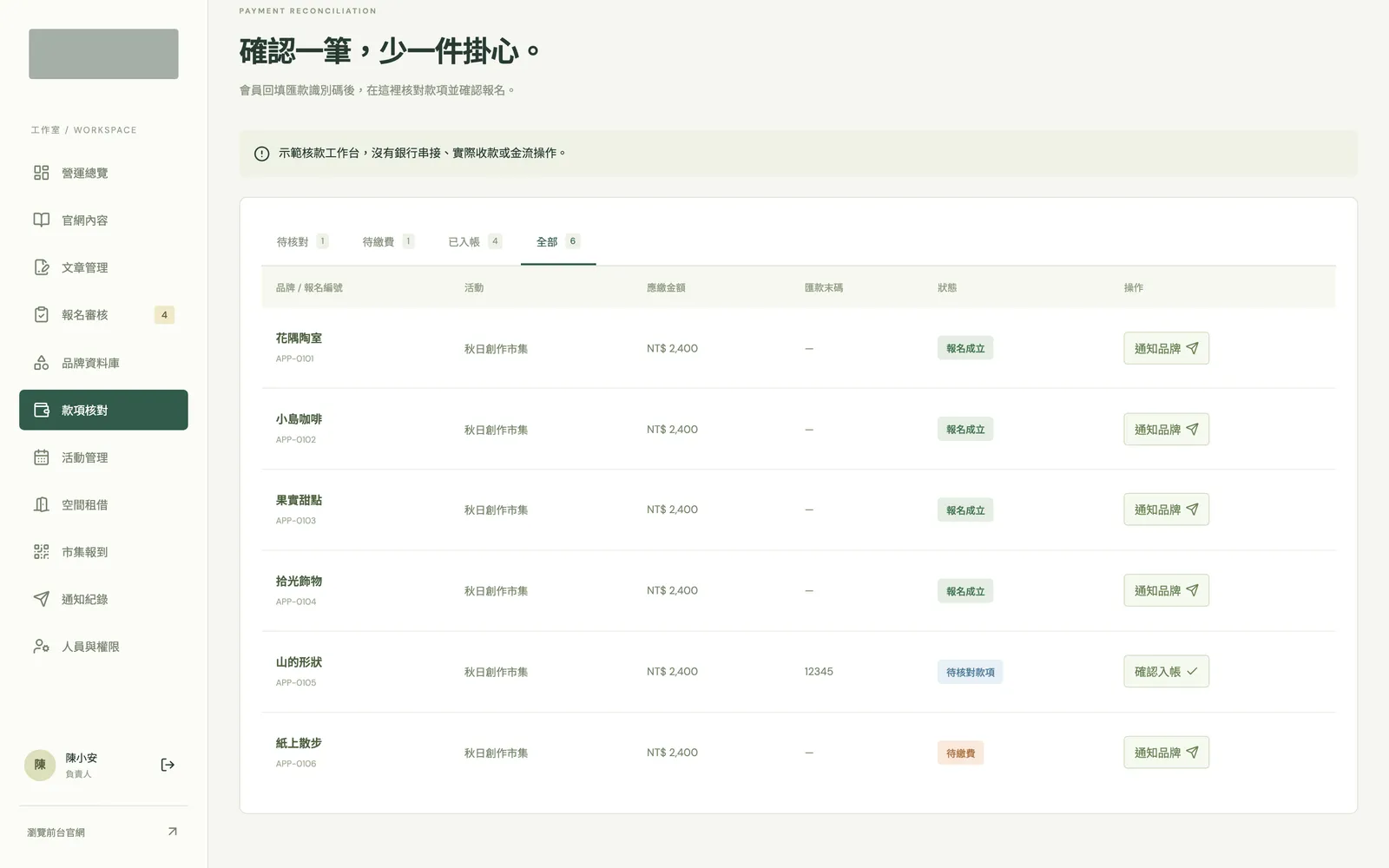Click the 市集報到 QR code icon

(x=41, y=552)
